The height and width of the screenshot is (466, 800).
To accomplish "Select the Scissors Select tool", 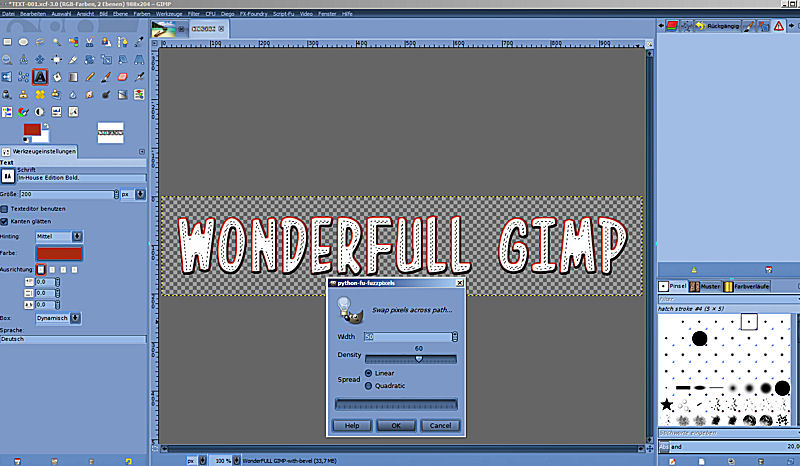I will click(x=89, y=42).
